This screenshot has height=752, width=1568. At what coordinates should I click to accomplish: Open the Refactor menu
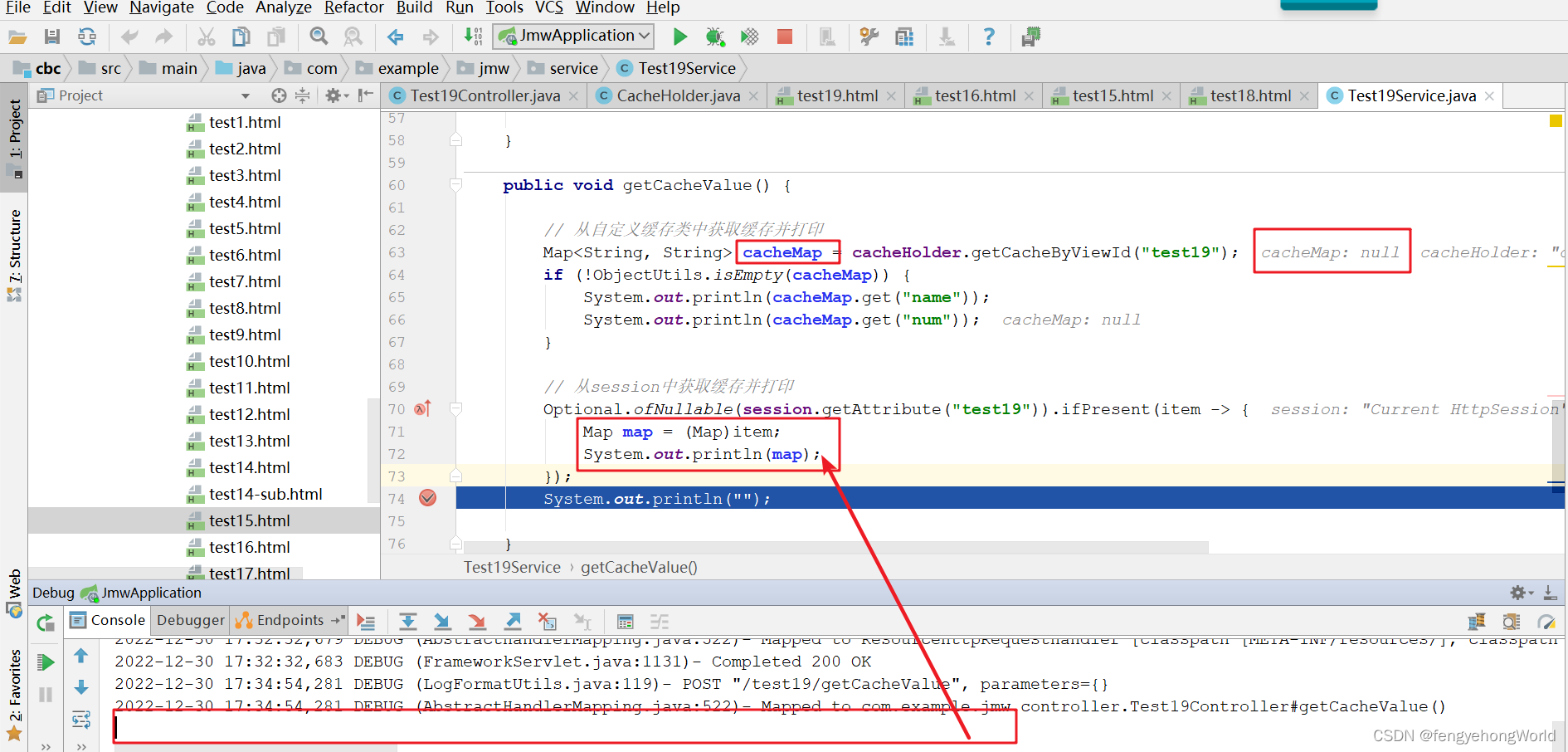[353, 8]
